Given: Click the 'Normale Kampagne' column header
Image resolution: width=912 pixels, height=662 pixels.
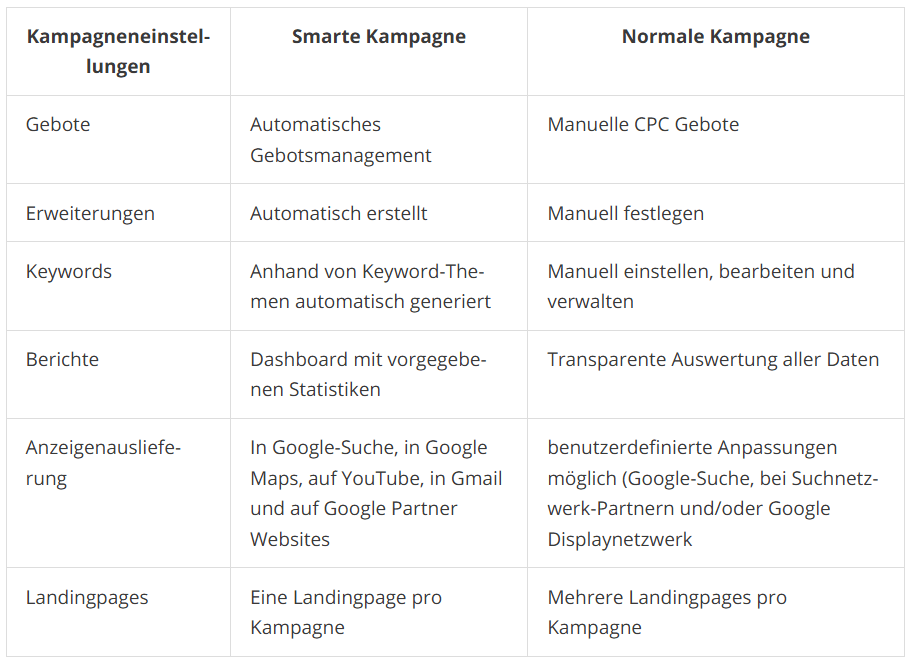Looking at the screenshot, I should [x=715, y=37].
